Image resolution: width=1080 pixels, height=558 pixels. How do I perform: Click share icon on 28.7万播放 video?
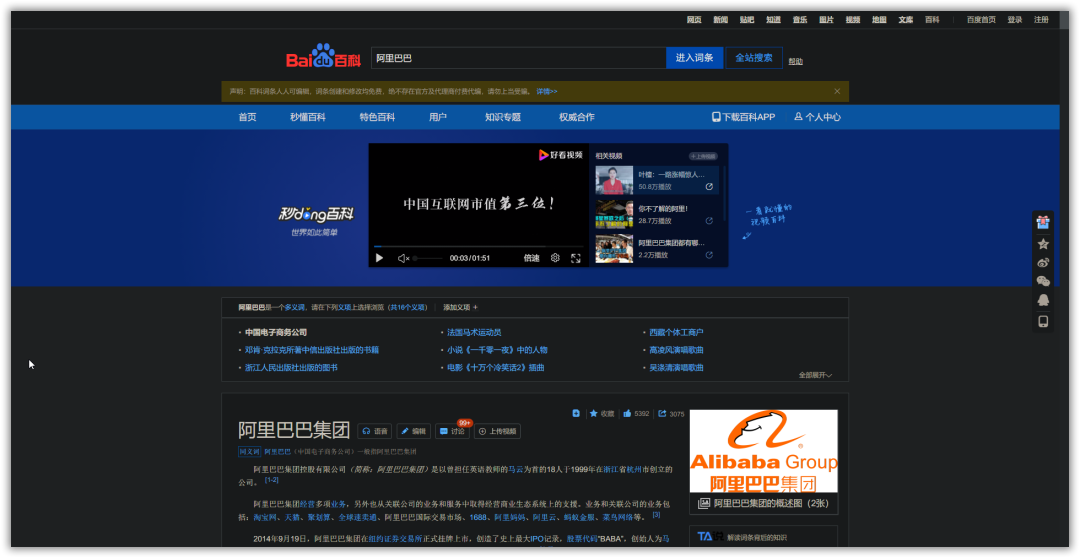pos(709,221)
